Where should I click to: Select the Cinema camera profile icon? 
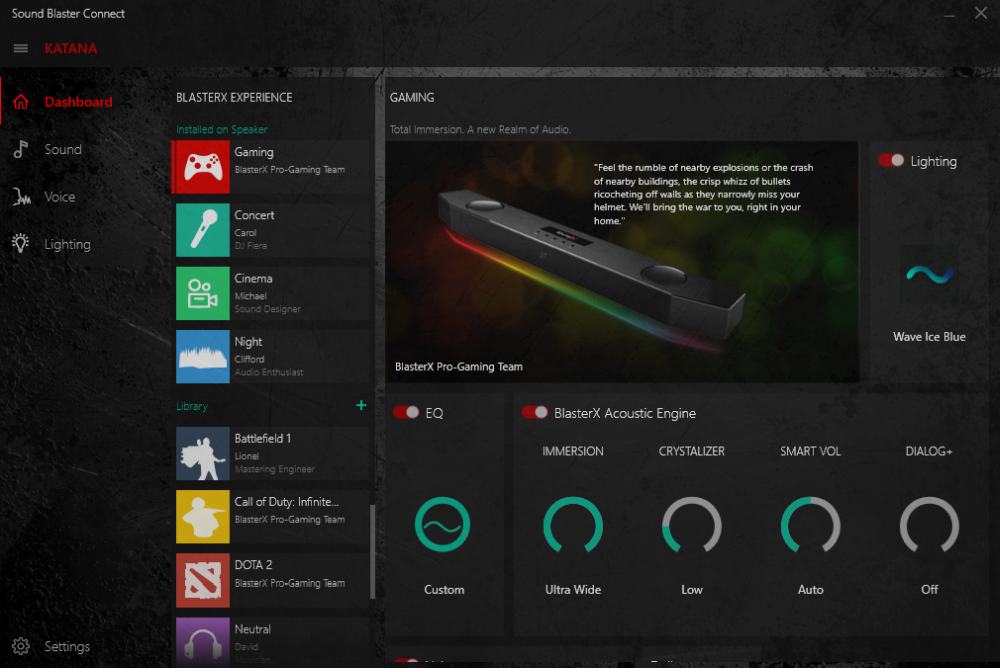[203, 293]
